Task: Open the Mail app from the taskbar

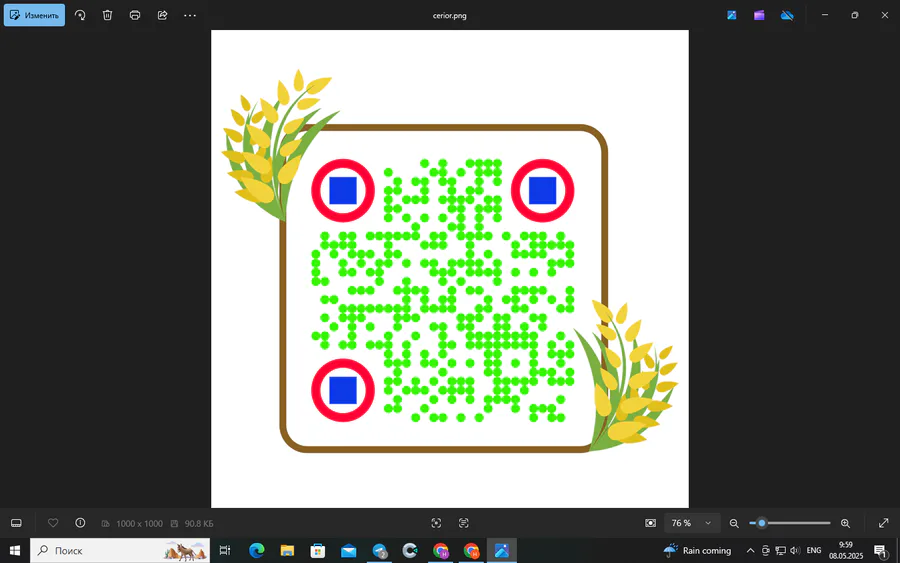Action: (348, 550)
